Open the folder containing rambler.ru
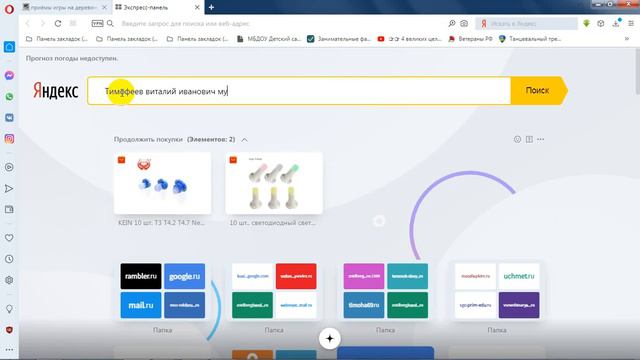Screen dimensions: 640x360 click(162, 291)
